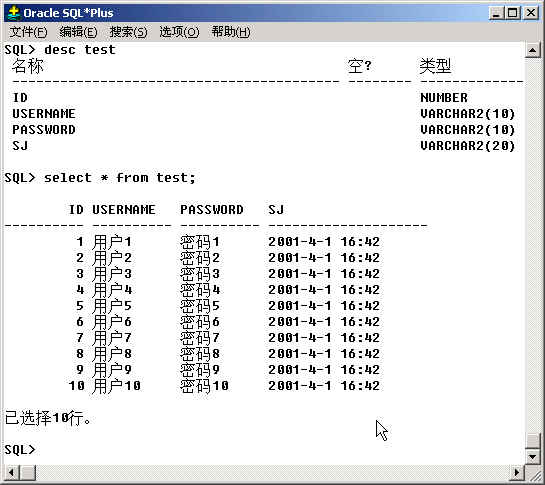Minimize the SQL*Plus window
This screenshot has height=485, width=545.
(x=496, y=13)
